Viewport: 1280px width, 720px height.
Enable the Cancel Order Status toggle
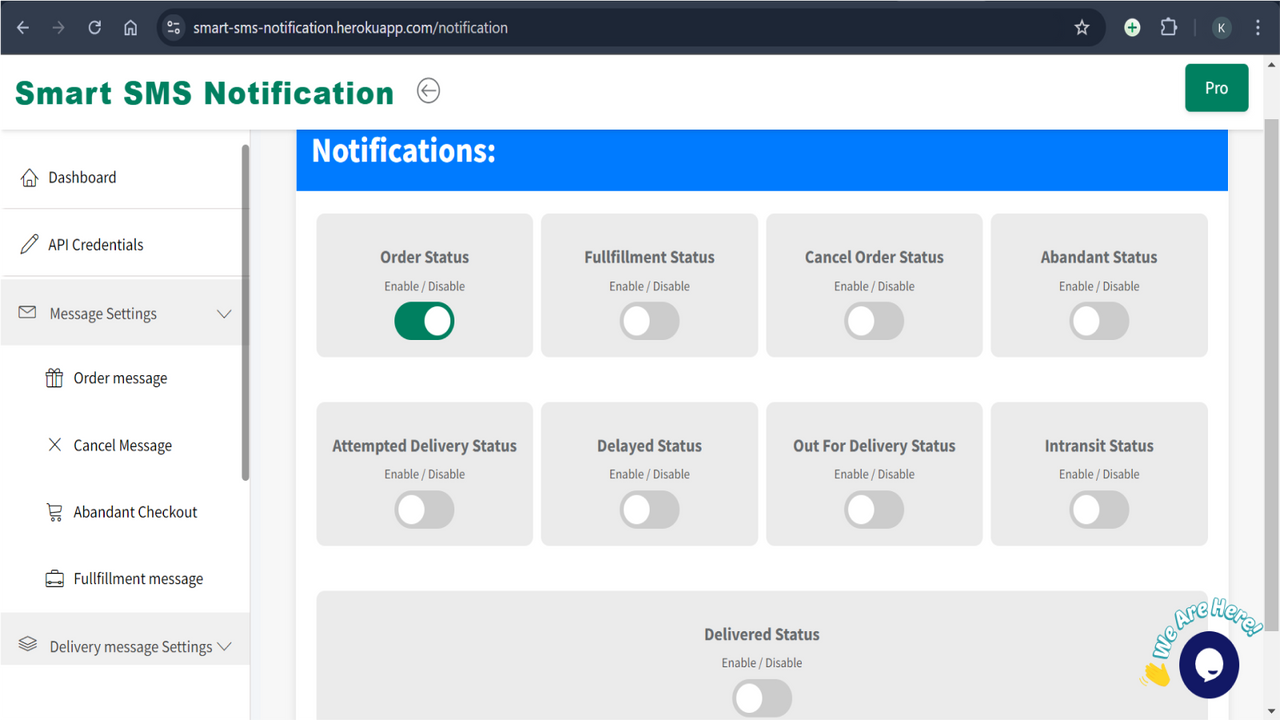click(x=874, y=321)
